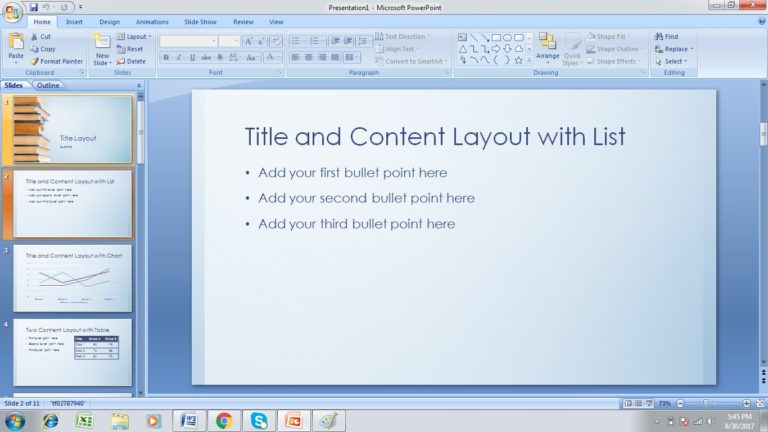Screen dimensions: 768x432
Task: Select slide 4 thumbnail with table
Action: tap(72, 352)
